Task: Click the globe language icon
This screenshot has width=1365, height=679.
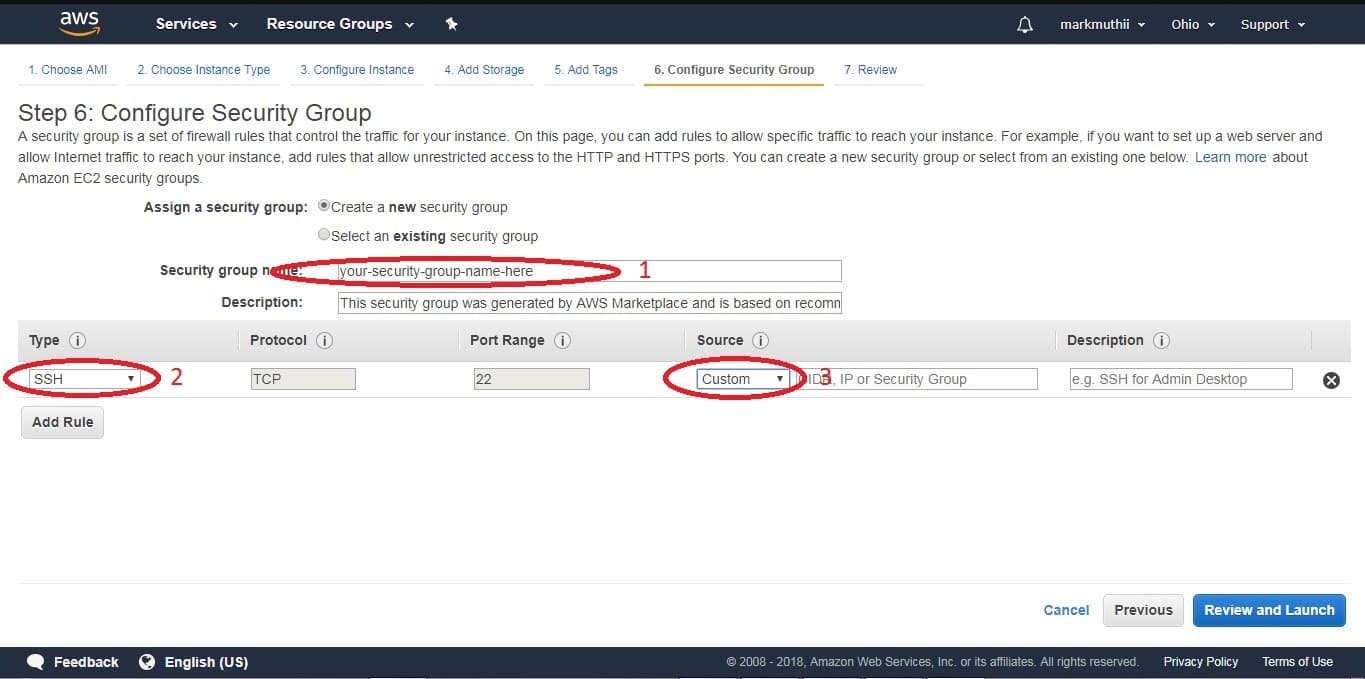Action: tap(147, 662)
